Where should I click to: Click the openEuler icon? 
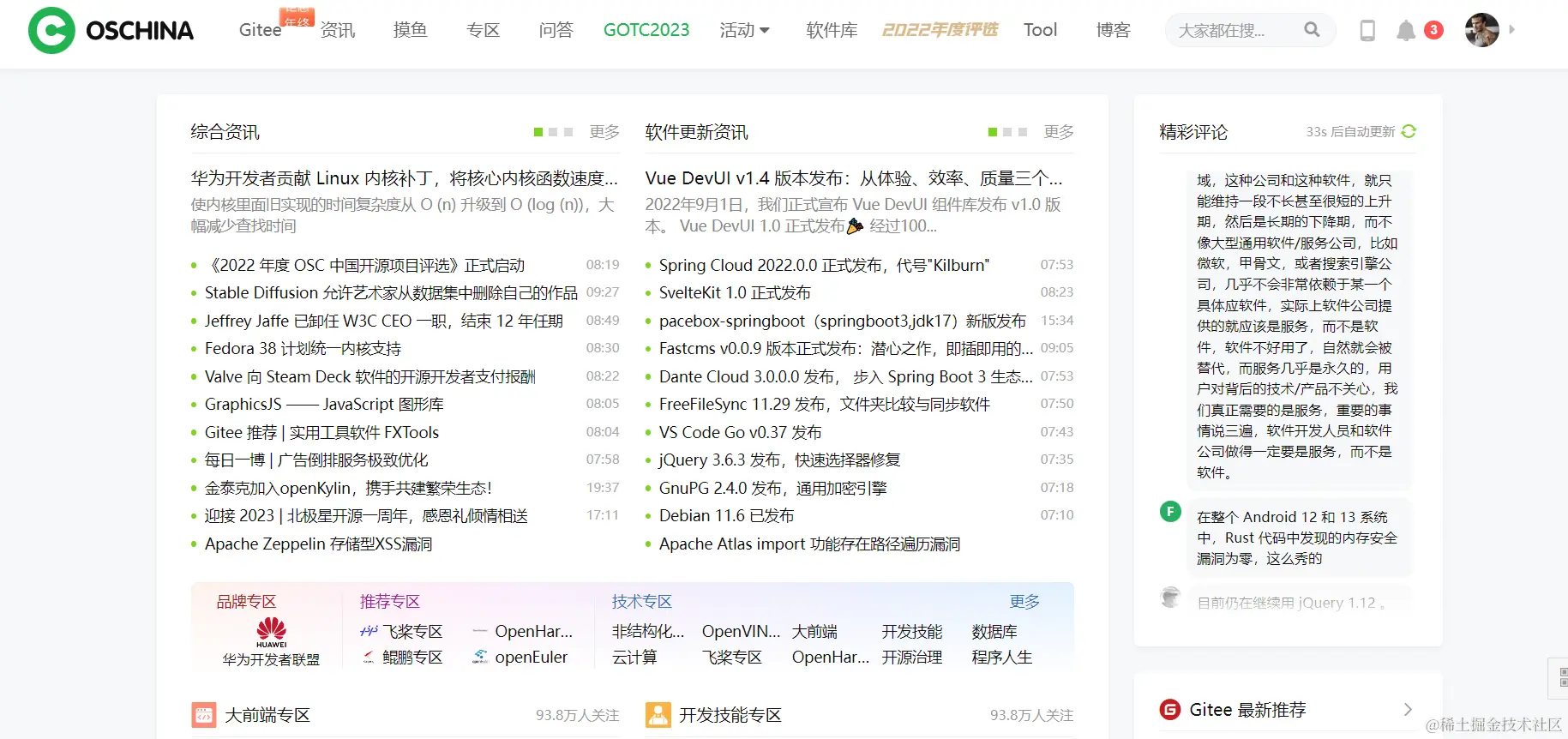480,657
